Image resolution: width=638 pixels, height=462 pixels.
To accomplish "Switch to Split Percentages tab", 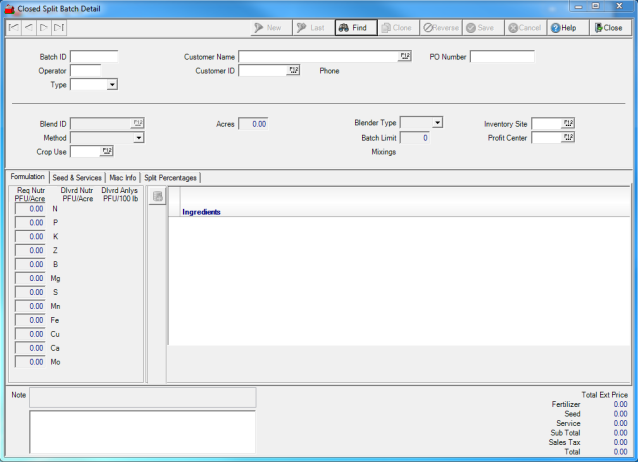I will pos(170,178).
